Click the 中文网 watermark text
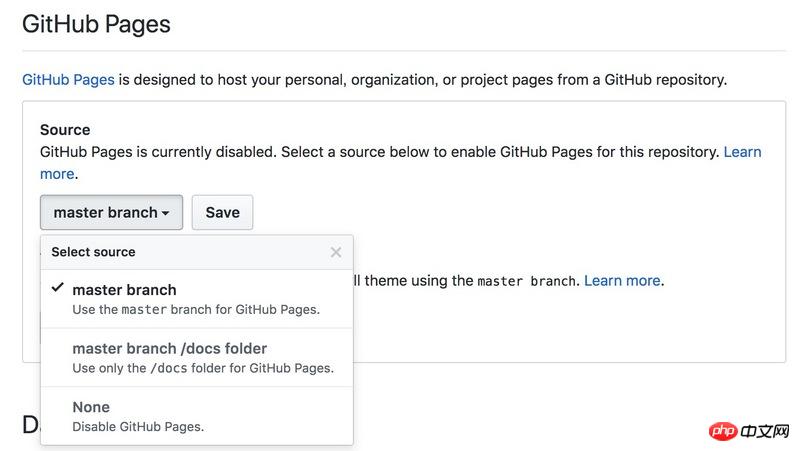The height and width of the screenshot is (451, 800). [x=765, y=431]
